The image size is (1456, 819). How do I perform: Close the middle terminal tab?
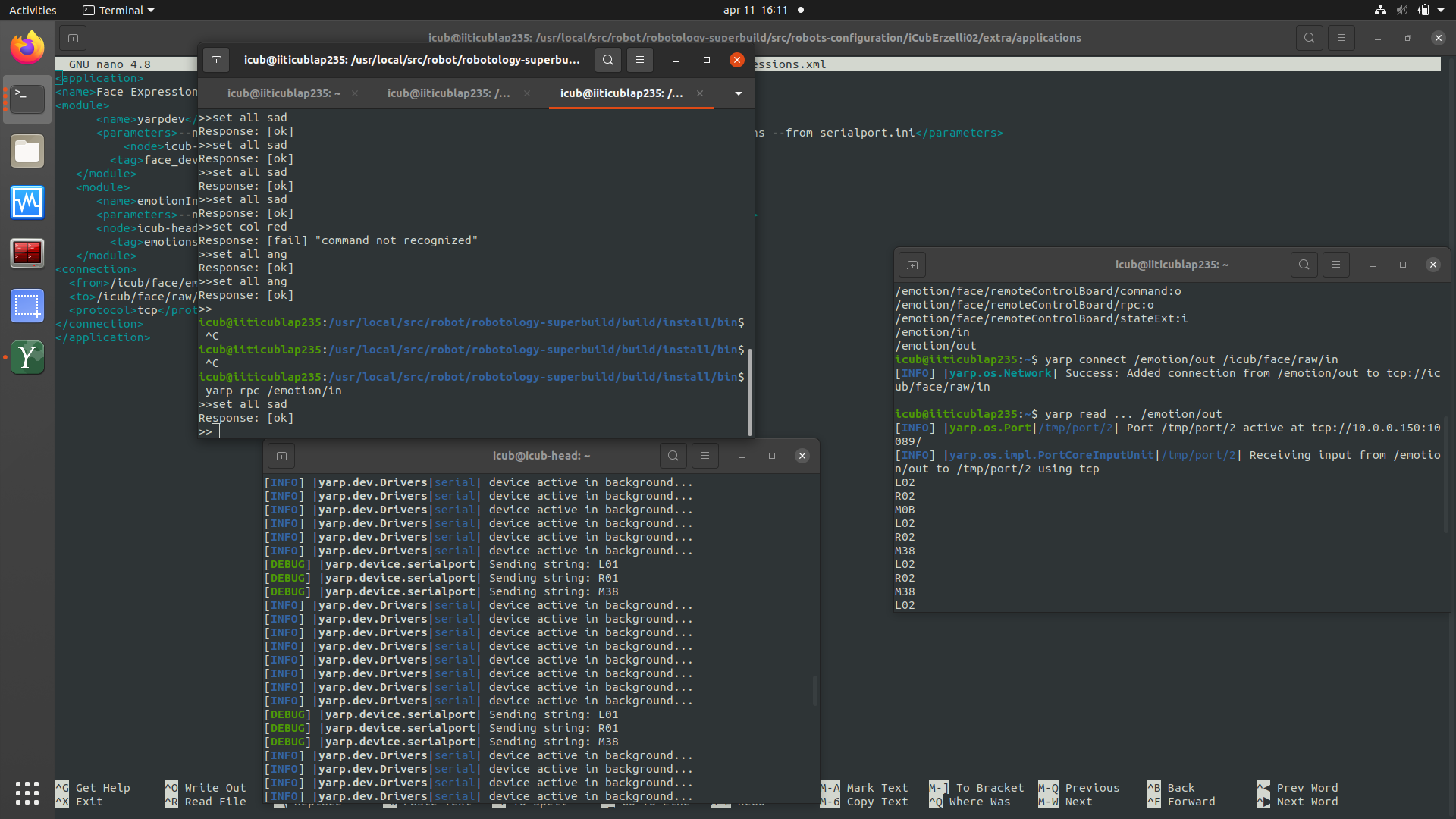pos(526,93)
